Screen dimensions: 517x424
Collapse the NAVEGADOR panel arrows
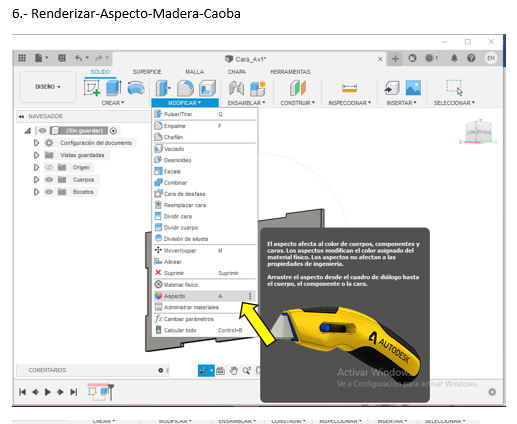click(21, 116)
